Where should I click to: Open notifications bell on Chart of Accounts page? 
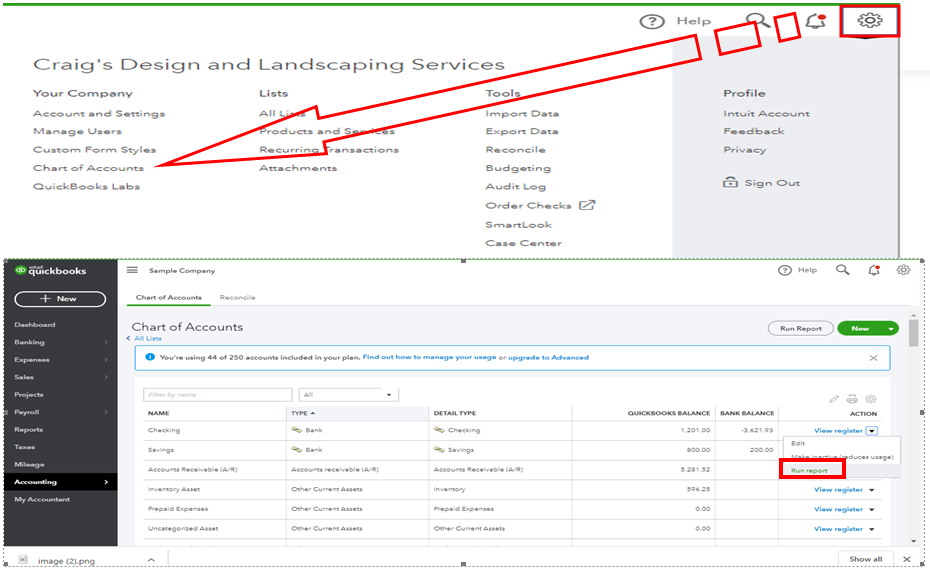coord(874,270)
